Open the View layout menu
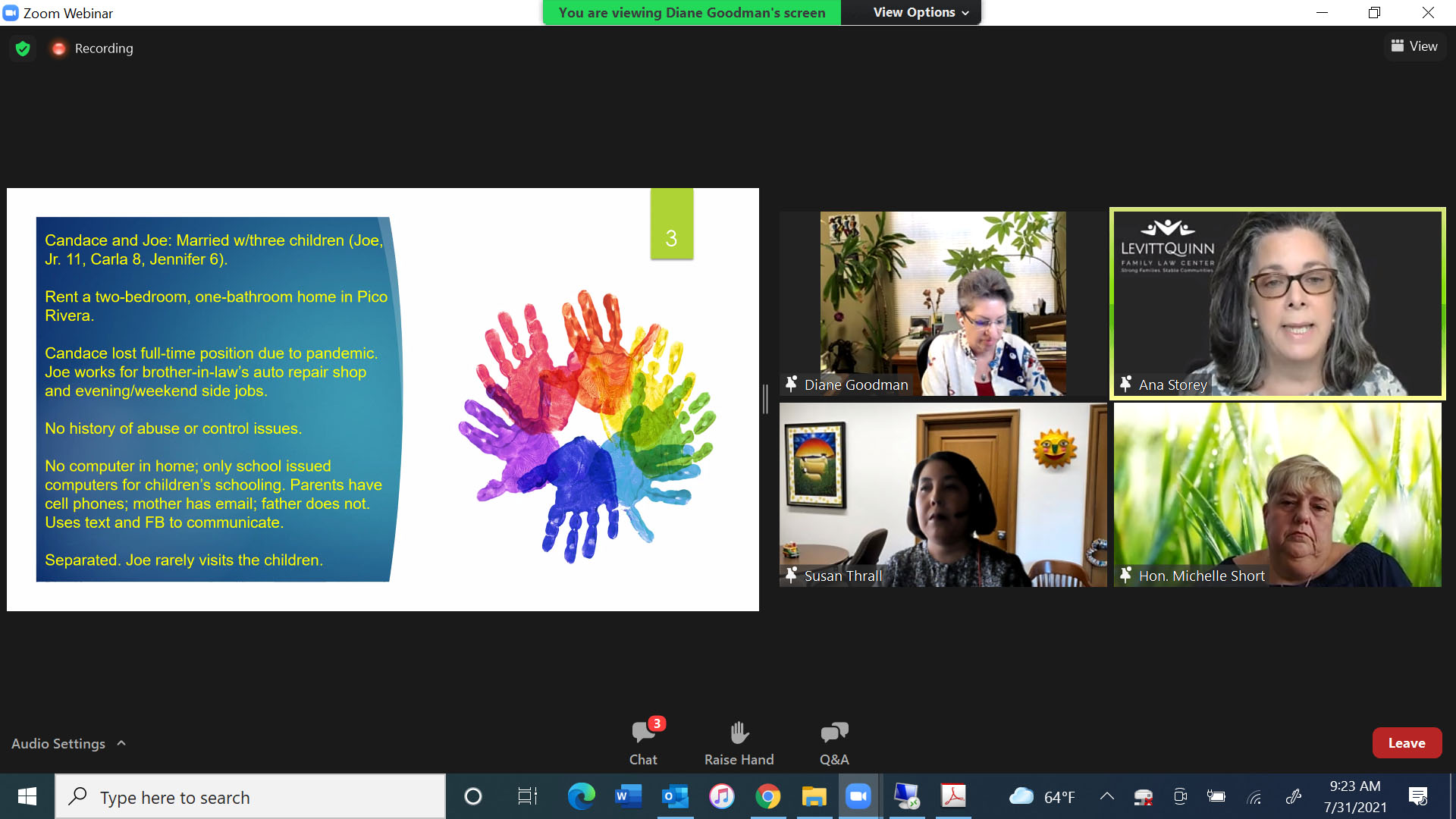Image resolution: width=1456 pixels, height=819 pixels. [1414, 46]
